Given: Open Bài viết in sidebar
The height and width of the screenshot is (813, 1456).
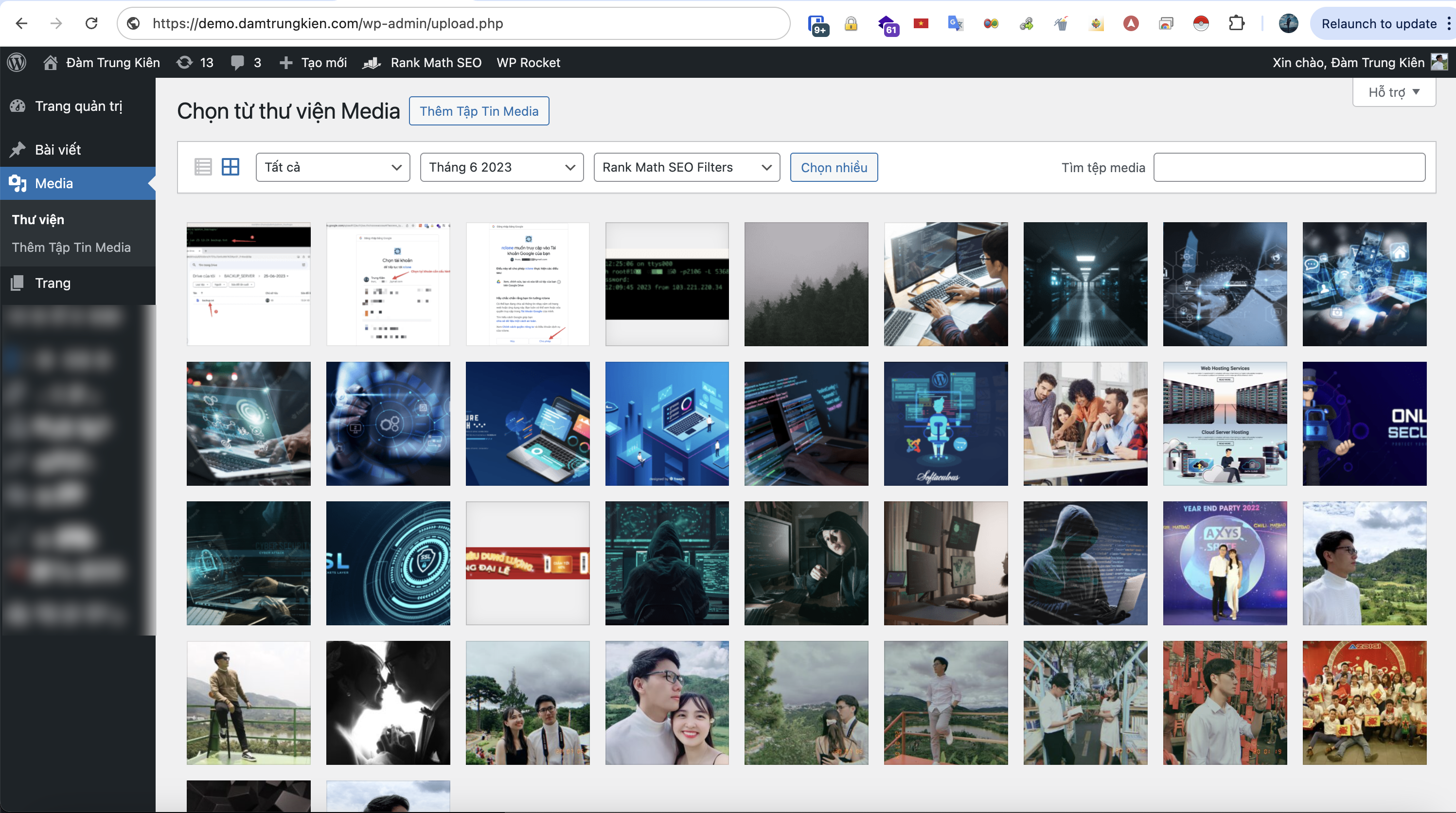Looking at the screenshot, I should coord(77,149).
